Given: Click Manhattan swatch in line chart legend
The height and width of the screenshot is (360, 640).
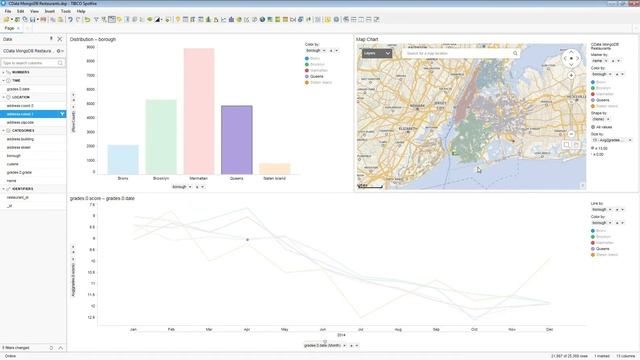Looking at the screenshot, I should (x=593, y=243).
